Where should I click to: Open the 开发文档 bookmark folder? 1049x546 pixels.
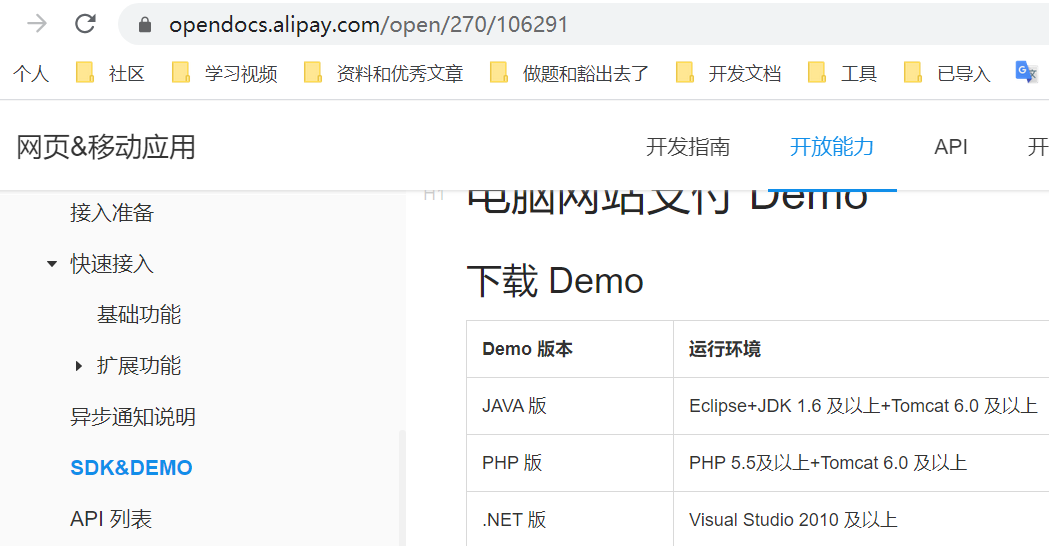coord(729,73)
